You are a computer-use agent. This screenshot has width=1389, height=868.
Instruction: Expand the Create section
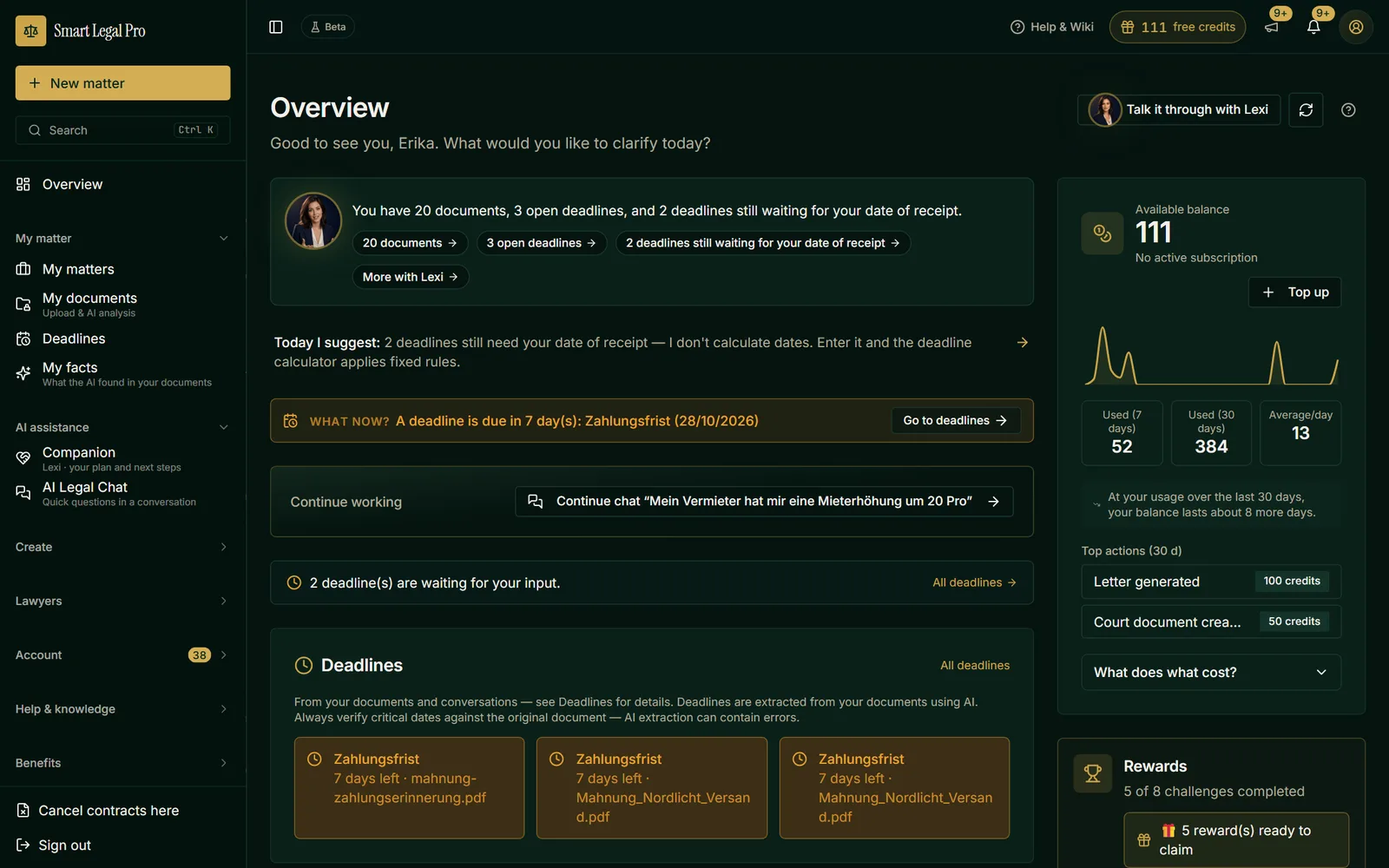122,547
